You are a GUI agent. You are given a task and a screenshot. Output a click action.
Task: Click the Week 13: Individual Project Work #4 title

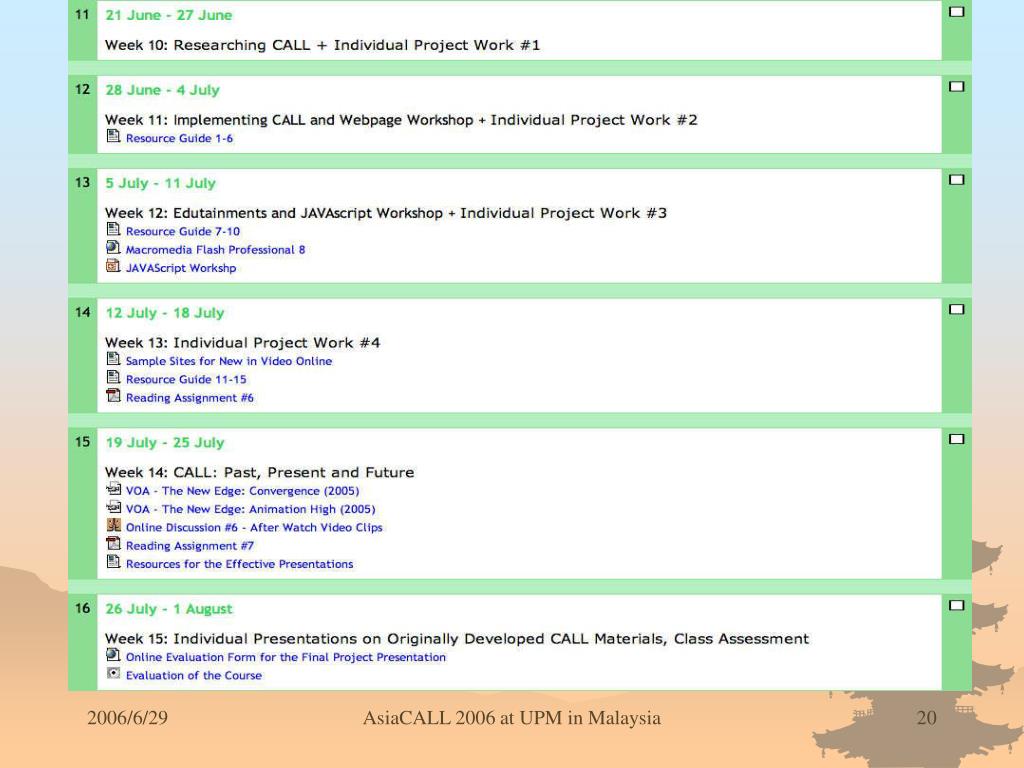[x=242, y=343]
